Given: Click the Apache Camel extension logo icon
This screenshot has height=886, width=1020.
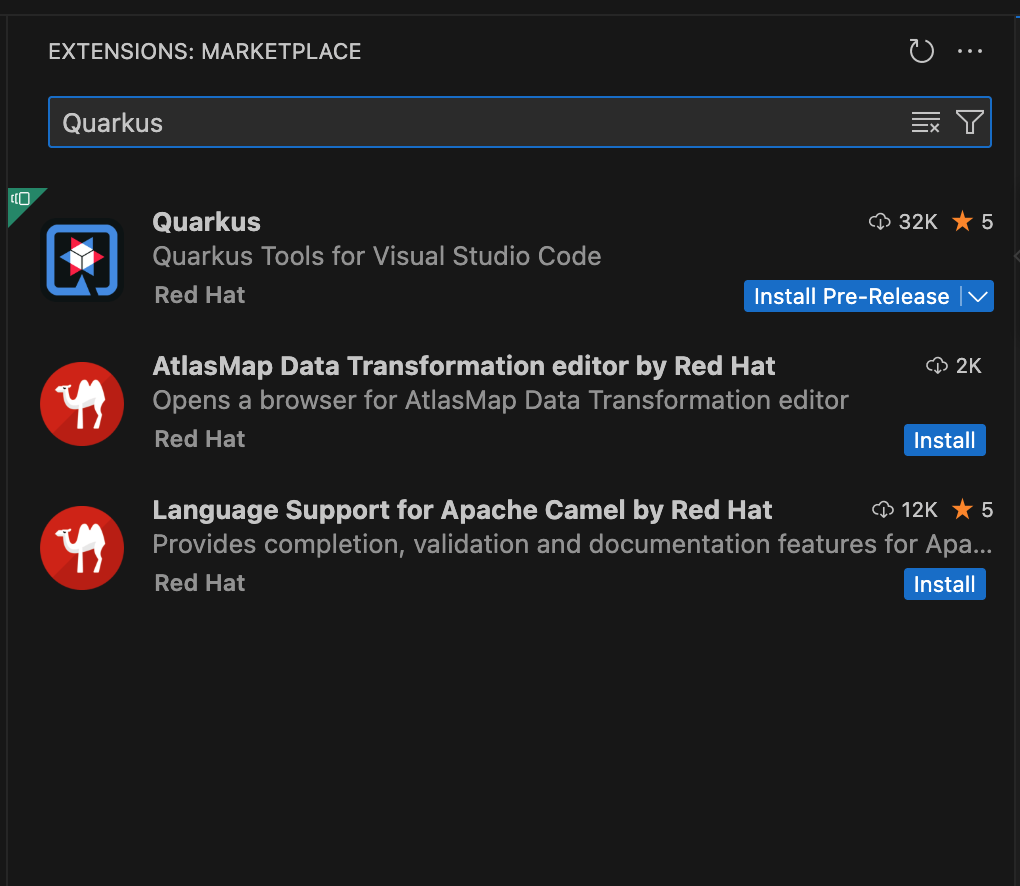Looking at the screenshot, I should [82, 548].
